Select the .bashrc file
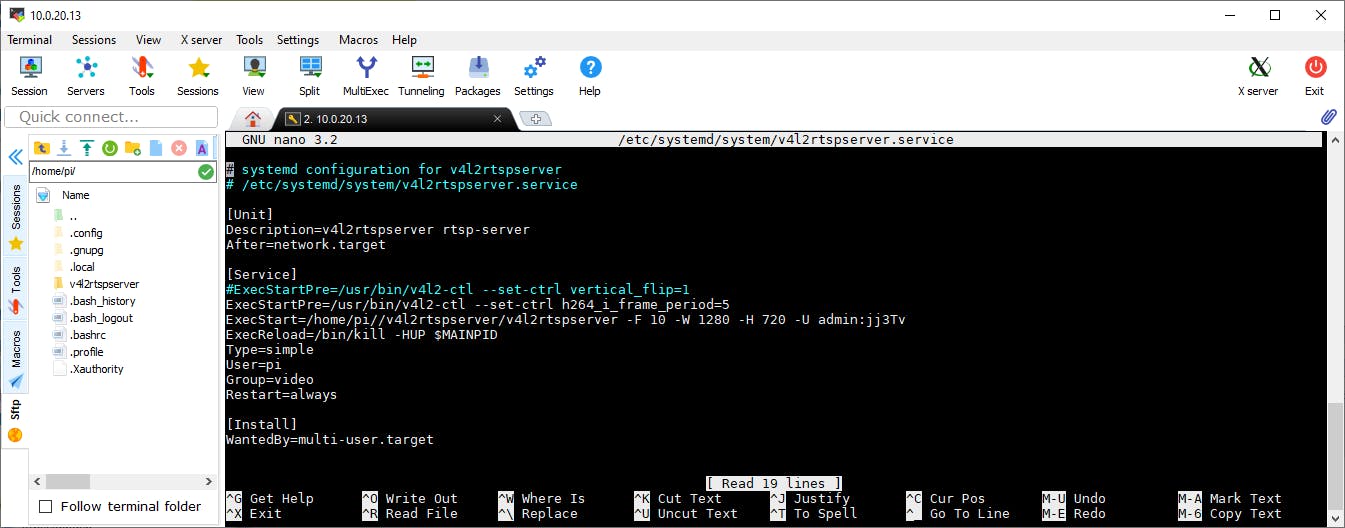Screen dimensions: 1345x528 click(88, 335)
